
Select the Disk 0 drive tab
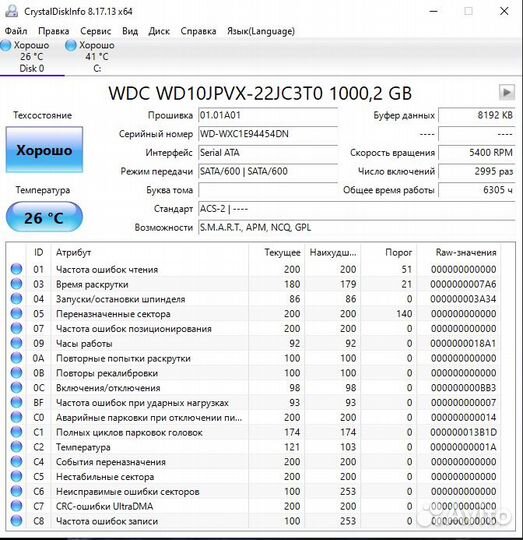(32, 57)
